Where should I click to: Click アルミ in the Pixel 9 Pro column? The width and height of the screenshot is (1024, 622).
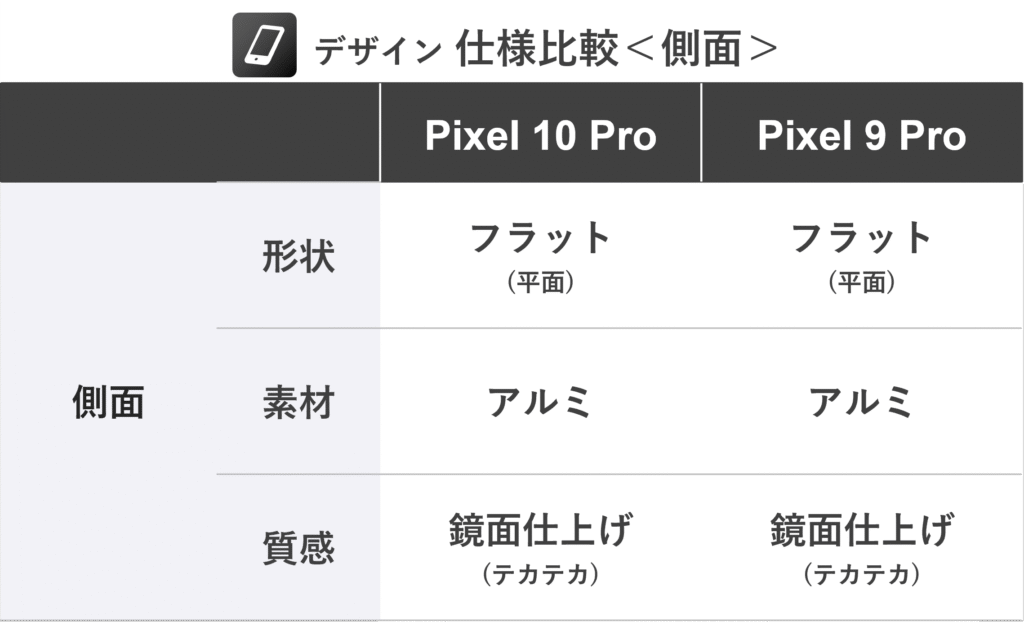(862, 402)
